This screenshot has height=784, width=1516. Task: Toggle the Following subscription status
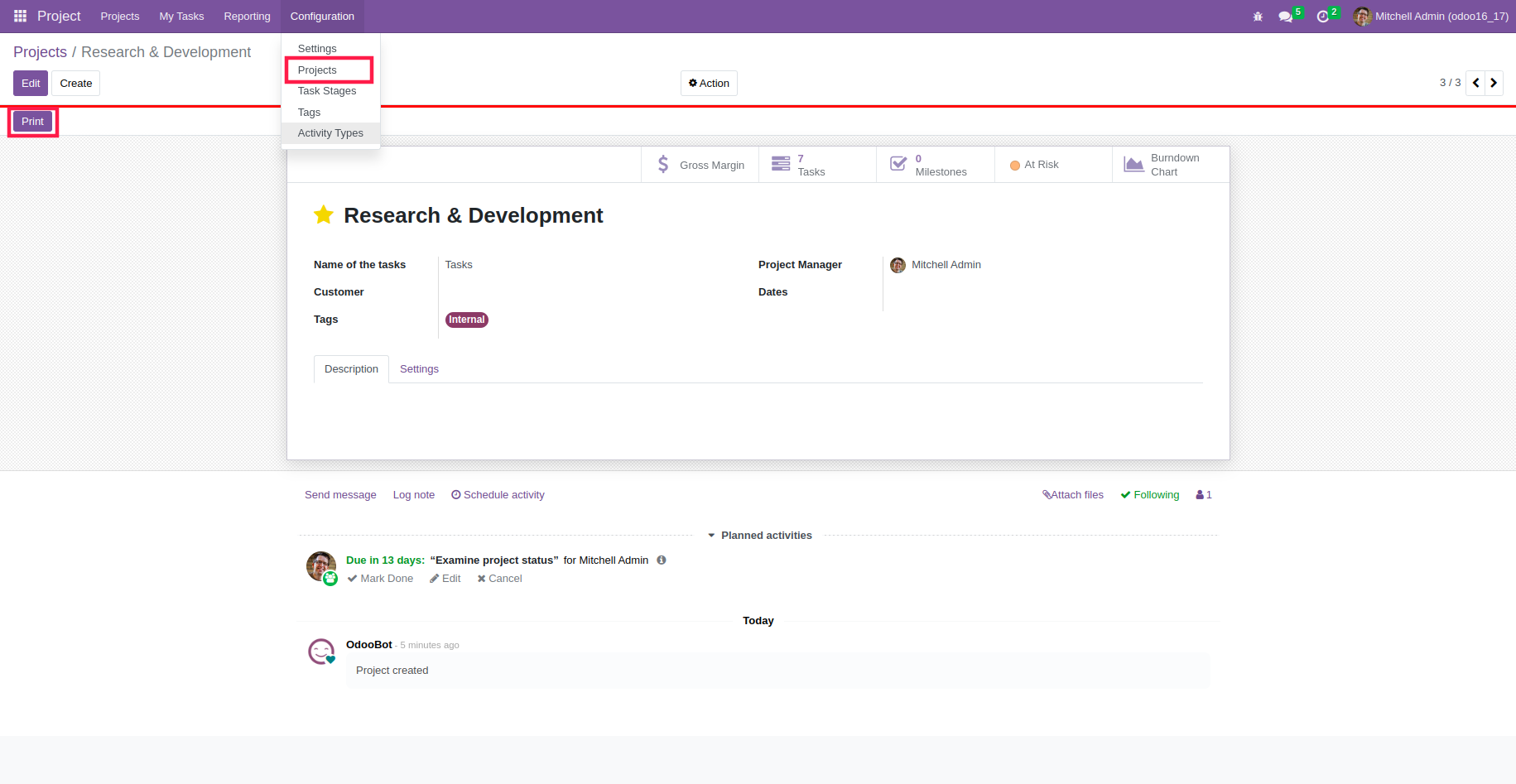1150,495
